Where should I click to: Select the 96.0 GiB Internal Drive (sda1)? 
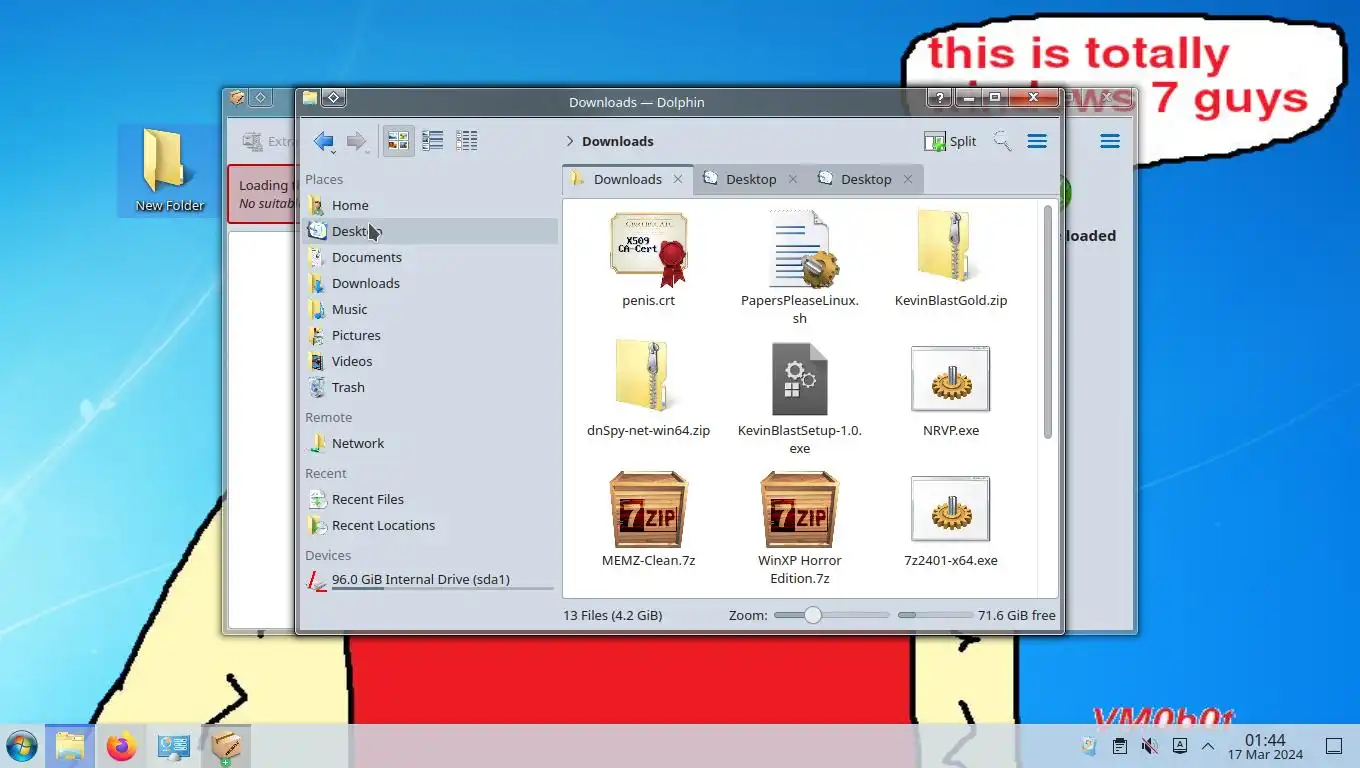point(430,580)
